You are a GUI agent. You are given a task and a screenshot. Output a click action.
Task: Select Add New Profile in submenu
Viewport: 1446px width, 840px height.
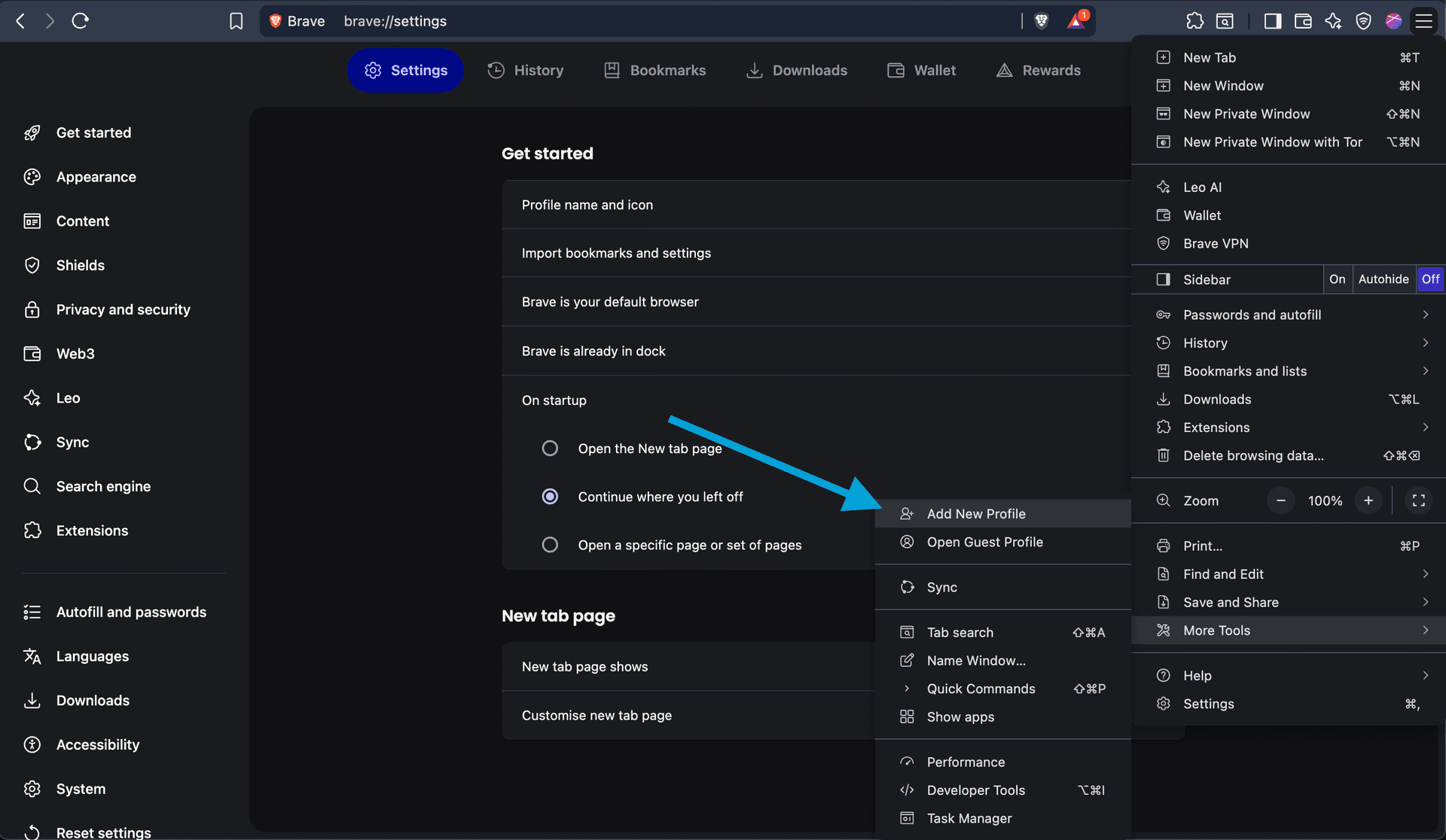1003,514
